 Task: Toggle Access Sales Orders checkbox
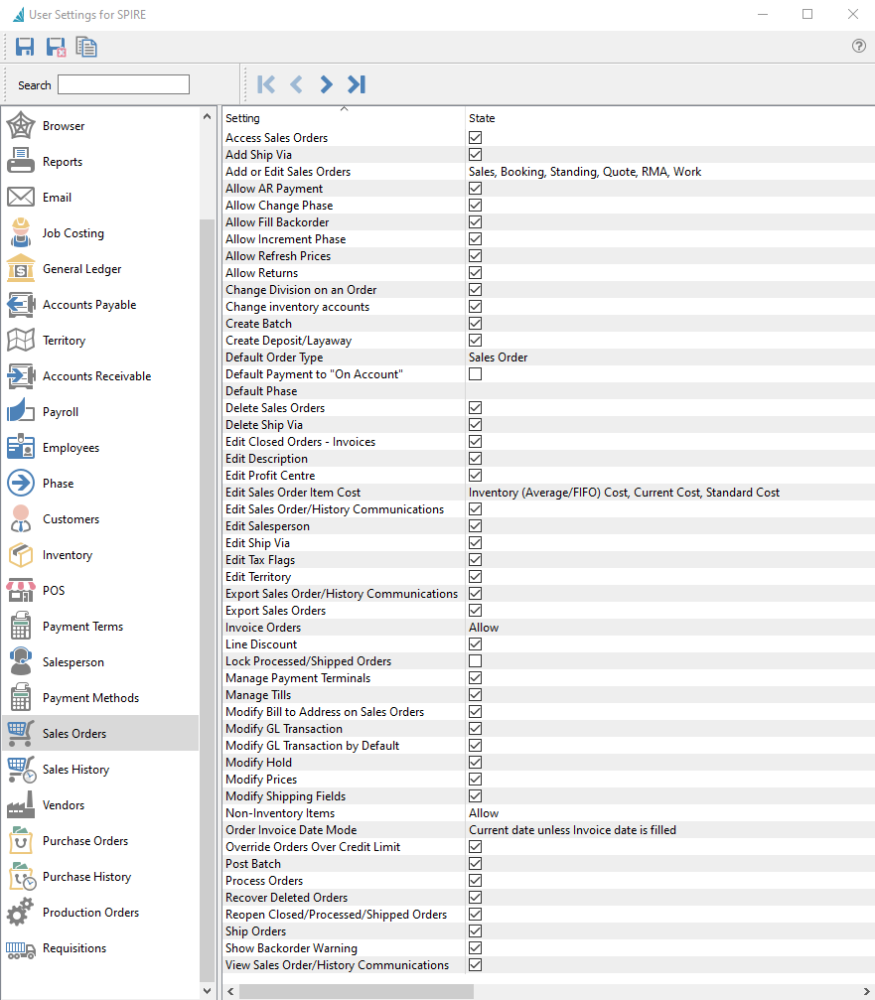click(x=475, y=138)
